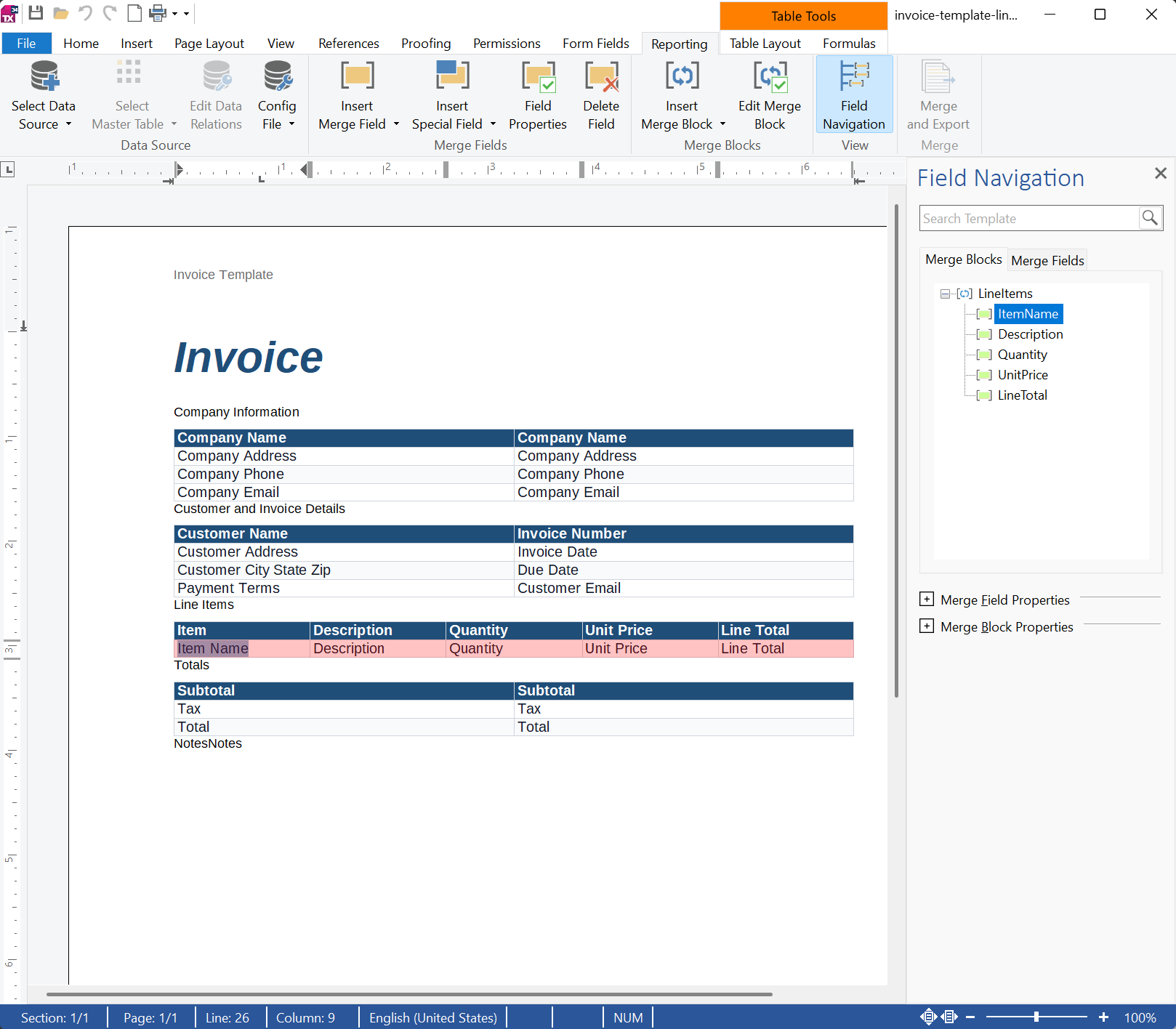Click the Invoice heading in the document
This screenshot has height=1029, width=1176.
249,358
